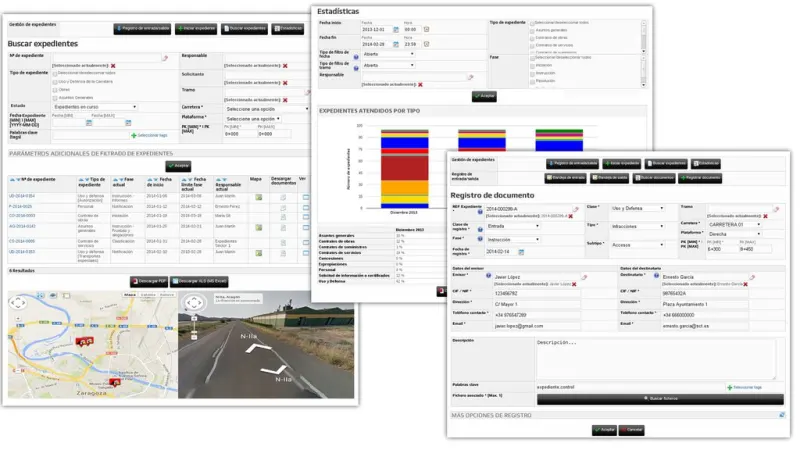Open 'Estadísticas' menu in Buscar expedientes window

click(x=288, y=29)
